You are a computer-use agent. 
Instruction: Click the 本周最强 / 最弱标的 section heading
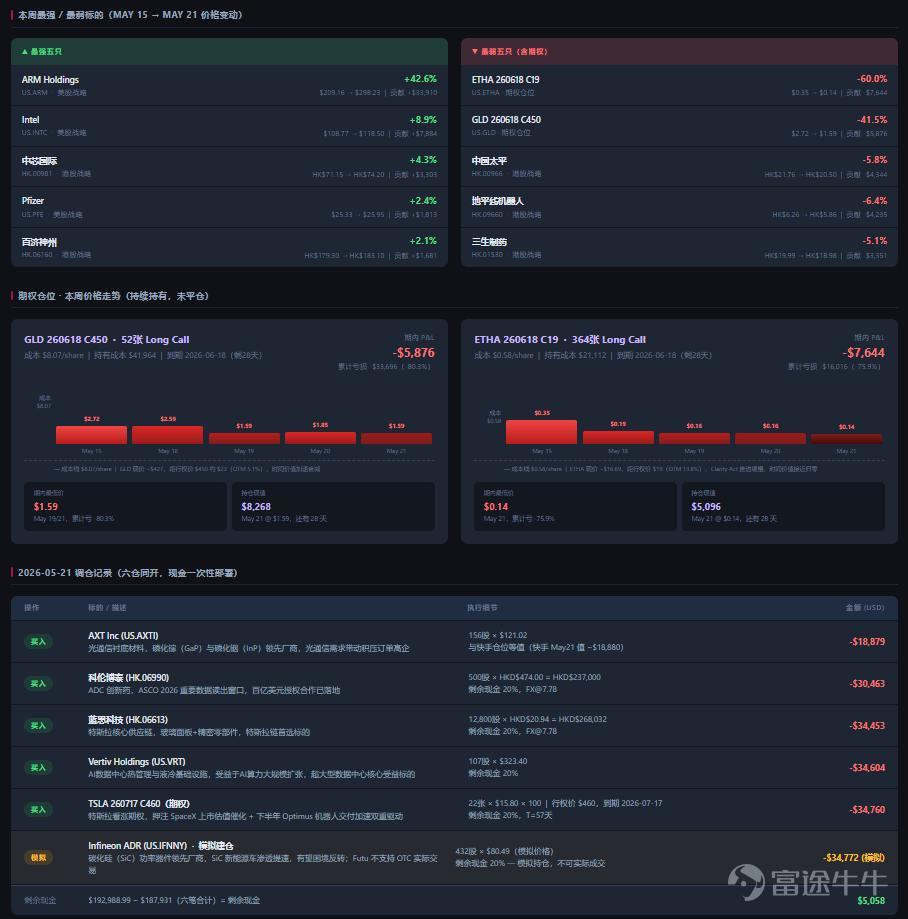130,15
